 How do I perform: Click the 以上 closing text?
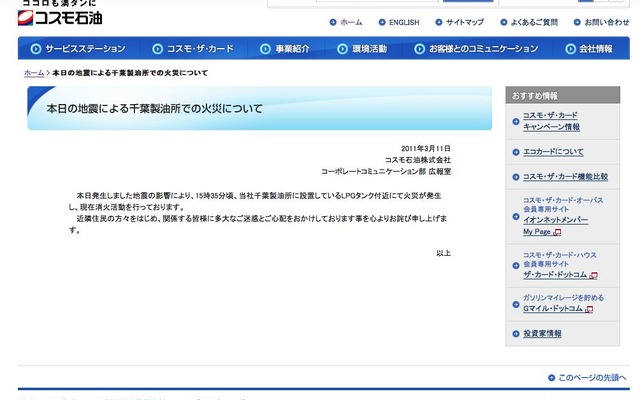[444, 253]
